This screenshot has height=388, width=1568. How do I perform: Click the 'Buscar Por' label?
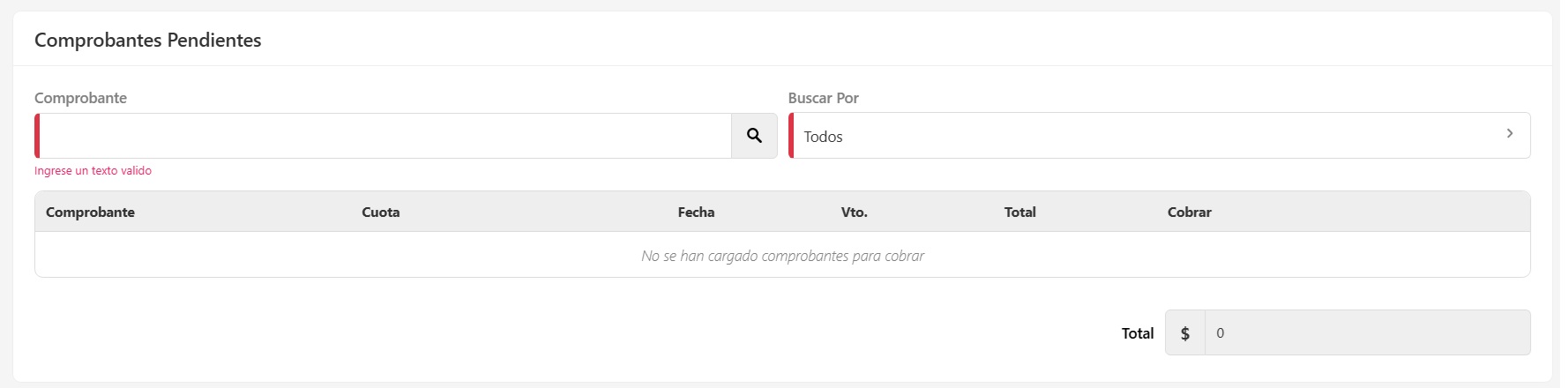823,98
